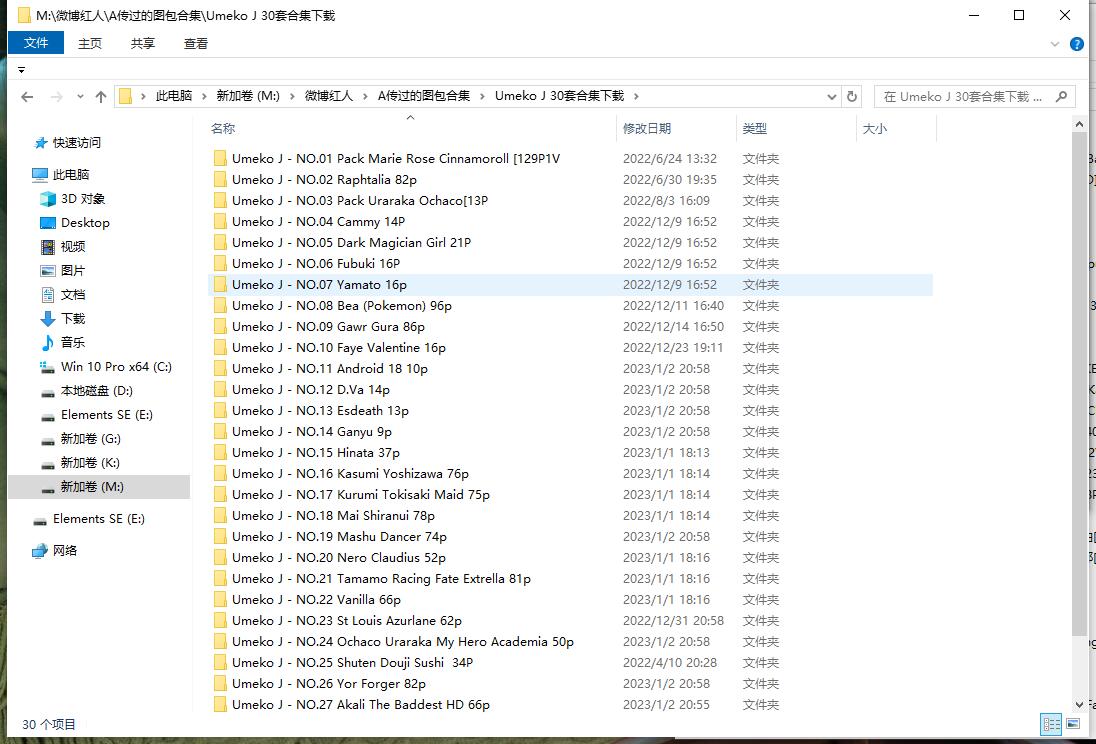Switch to details view in status bar
1096x744 pixels.
[1051, 724]
